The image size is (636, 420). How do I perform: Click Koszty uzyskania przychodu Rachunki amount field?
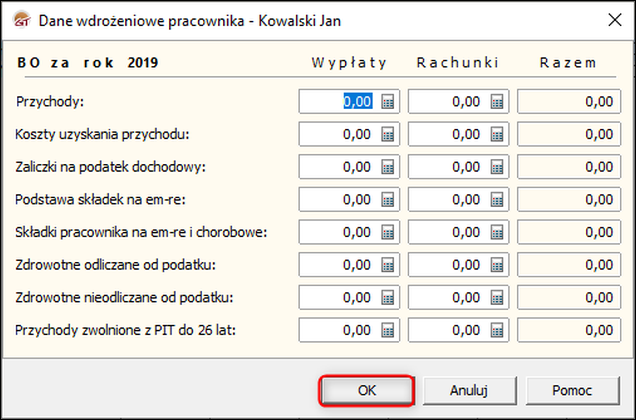tap(449, 134)
